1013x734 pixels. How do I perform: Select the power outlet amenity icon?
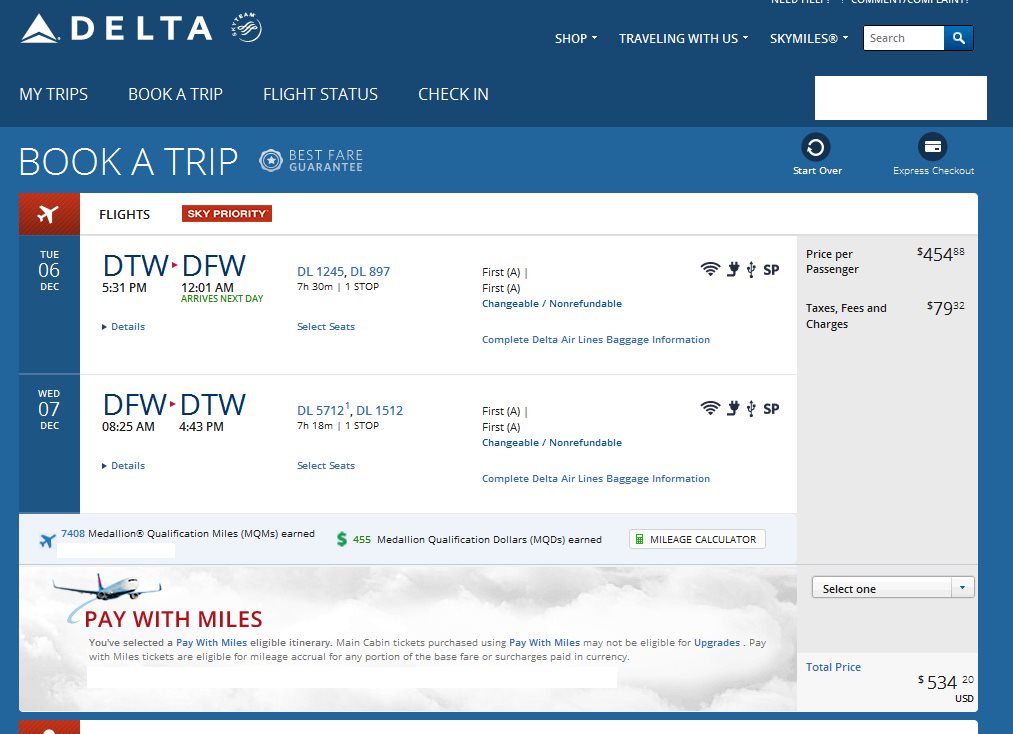point(733,269)
